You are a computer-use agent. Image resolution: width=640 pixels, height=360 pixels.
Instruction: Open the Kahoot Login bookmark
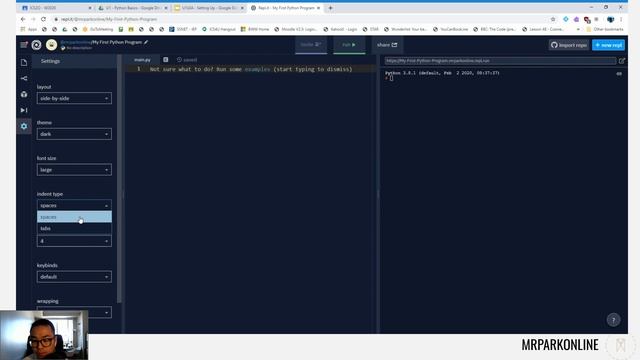pos(340,29)
